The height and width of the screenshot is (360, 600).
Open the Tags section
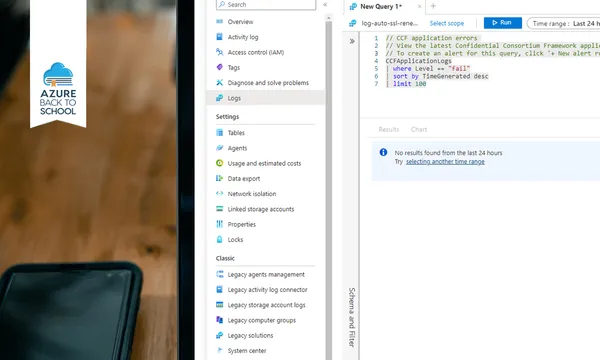(x=234, y=68)
